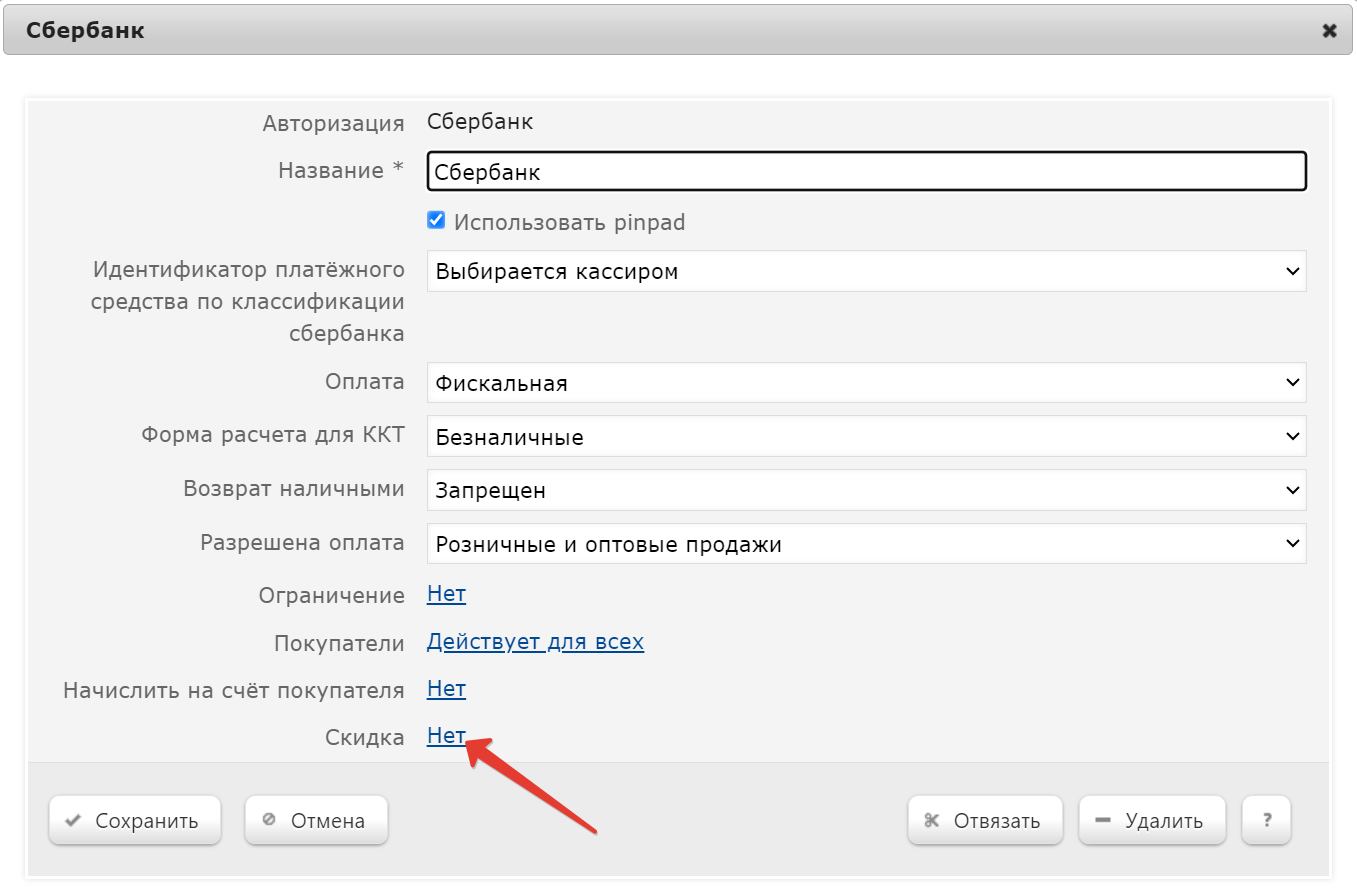Click the Ограничение label text
1357x890 pixels.
(x=332, y=595)
